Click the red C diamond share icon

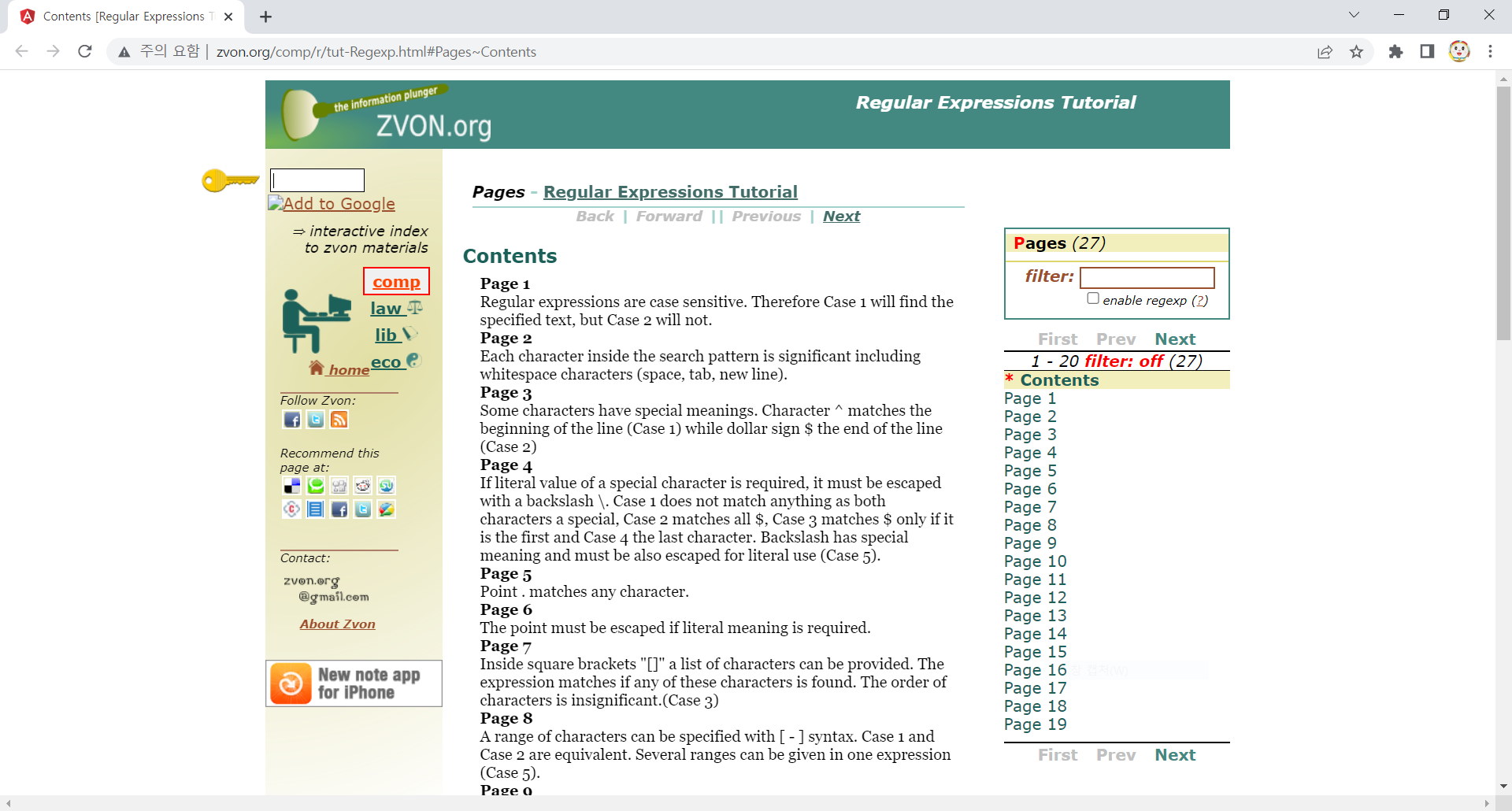pyautogui.click(x=292, y=509)
